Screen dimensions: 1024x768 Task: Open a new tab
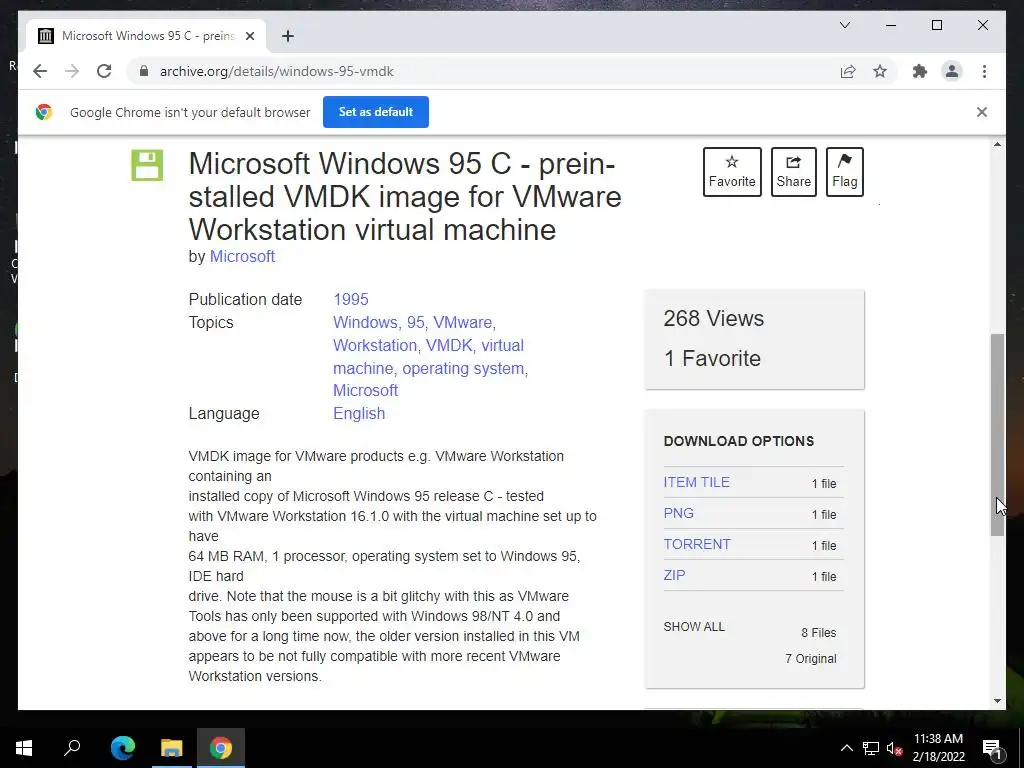287,36
